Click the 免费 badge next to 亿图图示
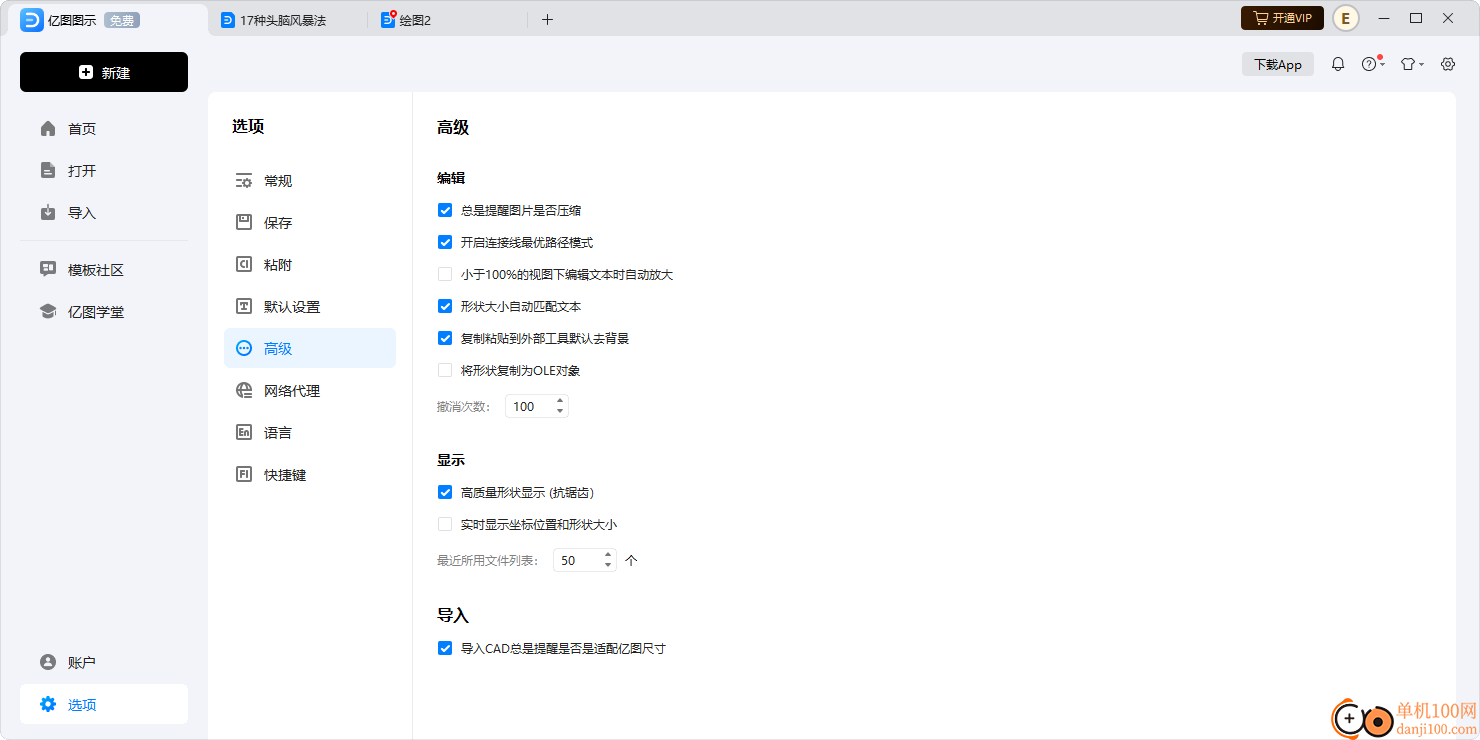This screenshot has height=740, width=1480. [122, 20]
